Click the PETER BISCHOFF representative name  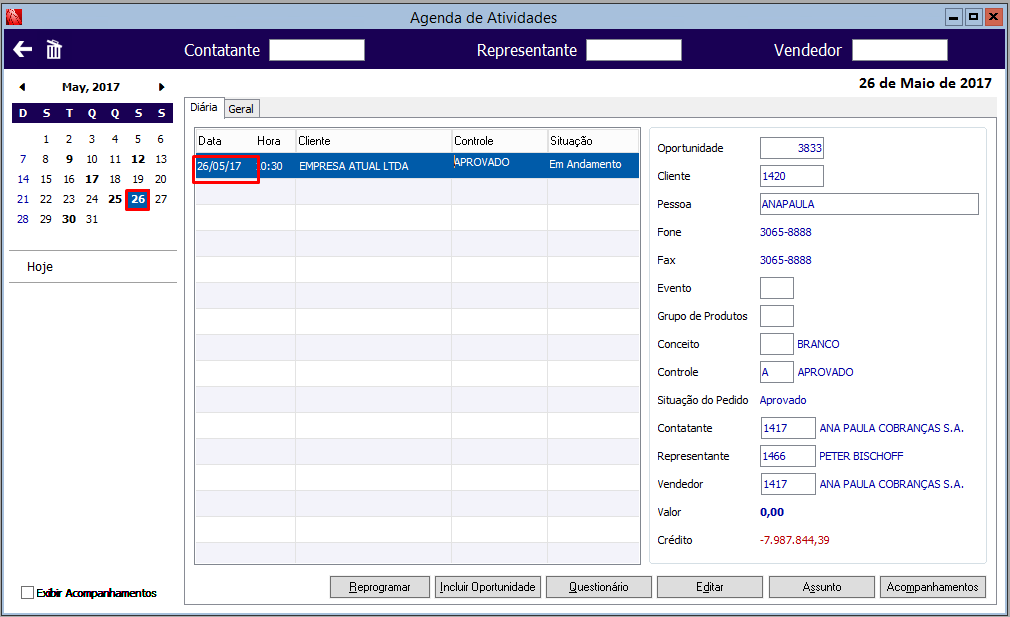tap(861, 456)
